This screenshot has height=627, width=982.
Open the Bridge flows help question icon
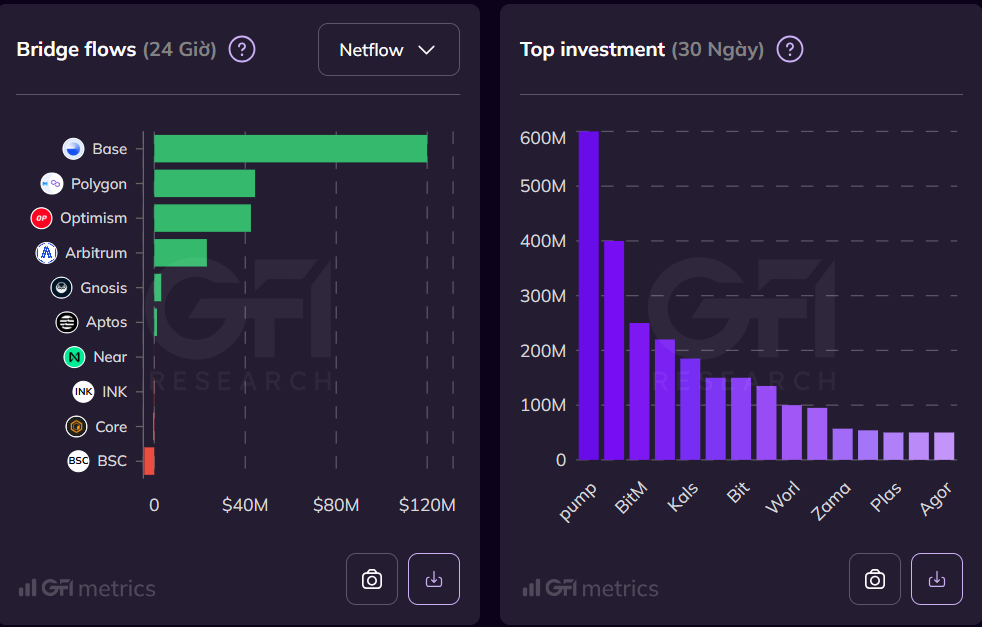[242, 49]
